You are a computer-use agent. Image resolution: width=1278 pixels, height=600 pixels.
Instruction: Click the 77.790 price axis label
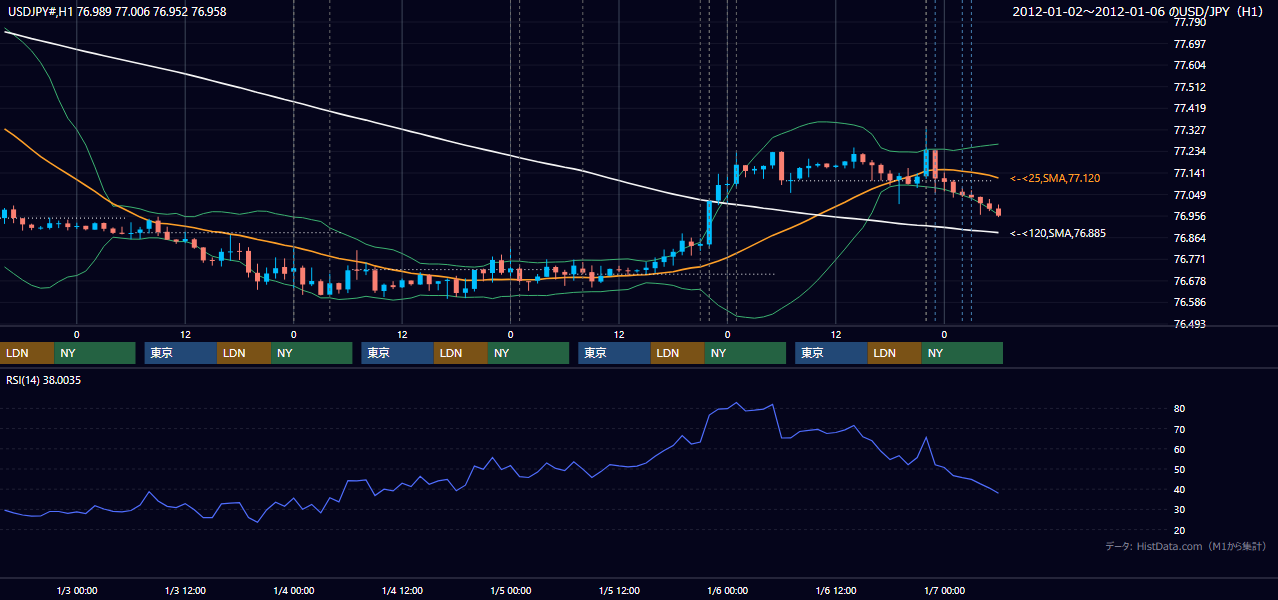tap(1190, 22)
